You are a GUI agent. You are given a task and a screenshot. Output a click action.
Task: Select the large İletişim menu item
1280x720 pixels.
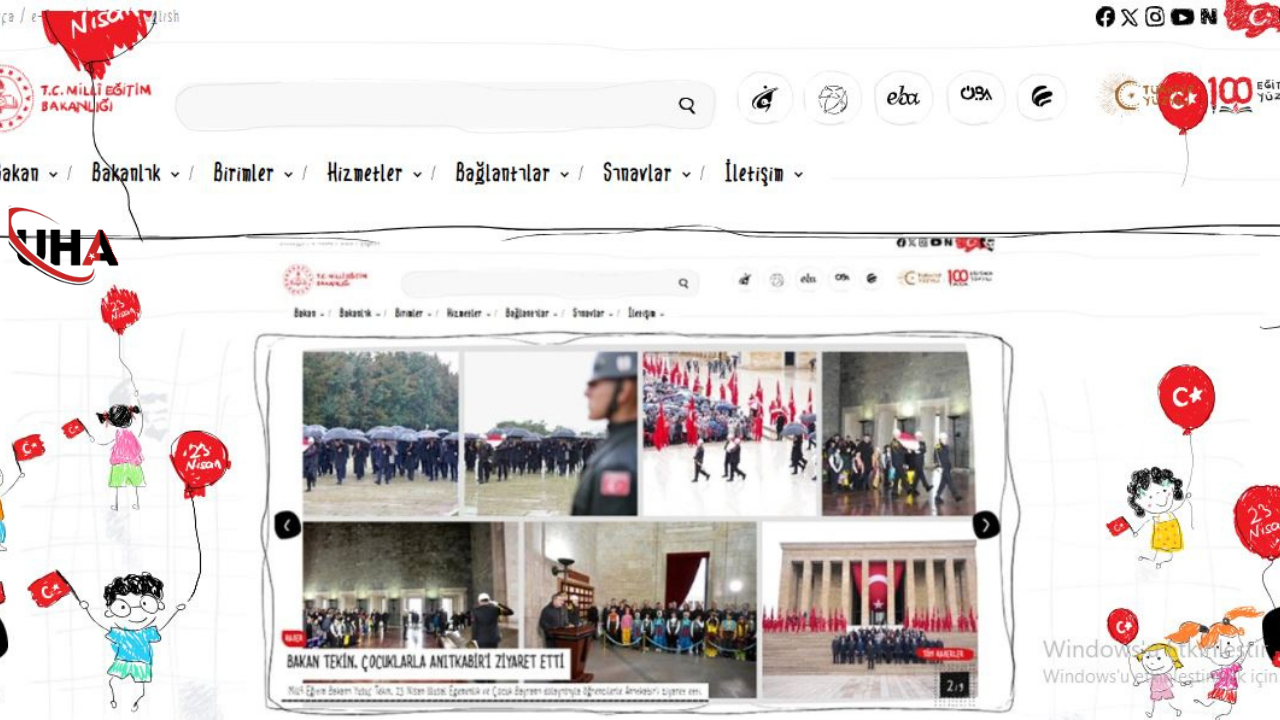(763, 174)
